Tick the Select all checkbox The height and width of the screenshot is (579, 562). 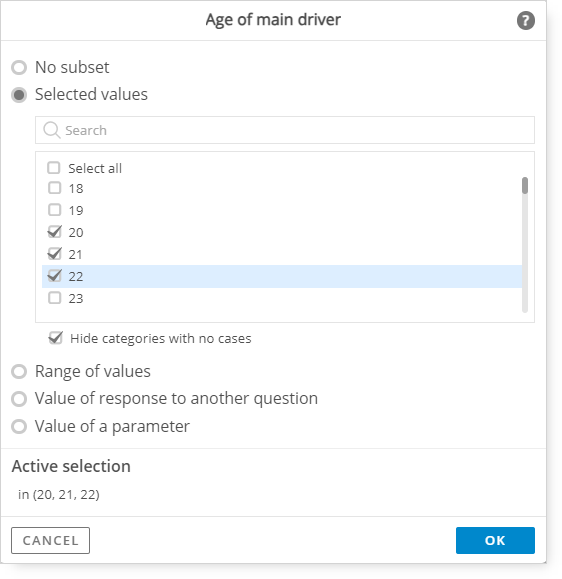(x=54, y=168)
